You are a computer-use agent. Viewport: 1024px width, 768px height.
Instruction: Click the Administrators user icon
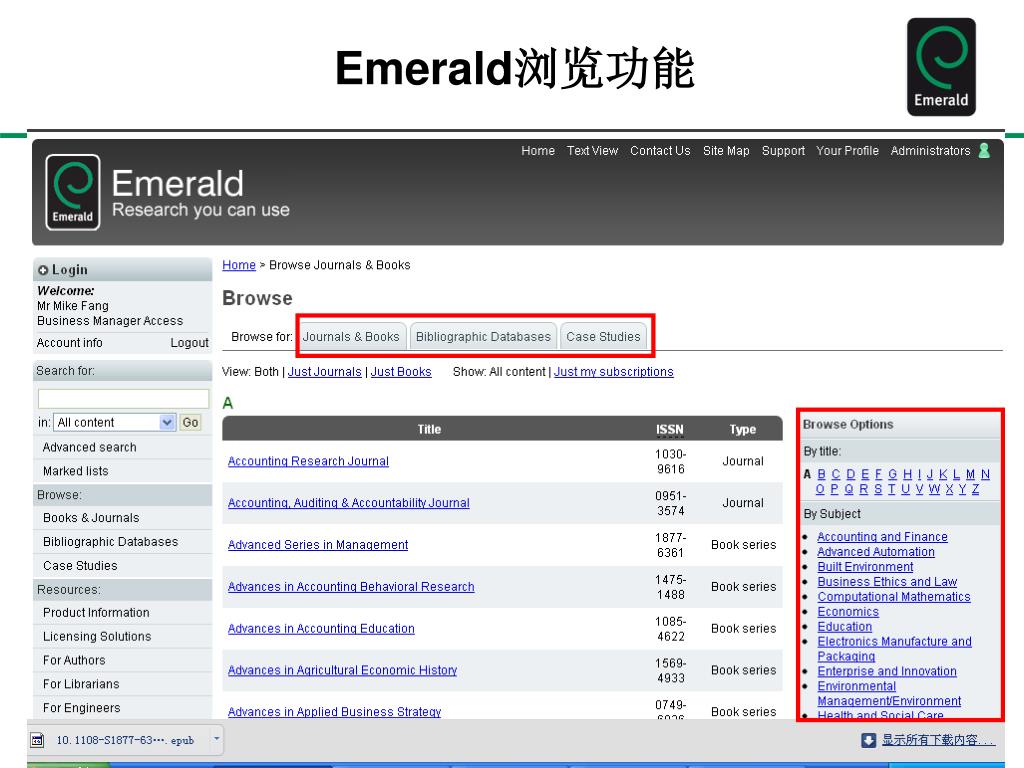tap(984, 151)
